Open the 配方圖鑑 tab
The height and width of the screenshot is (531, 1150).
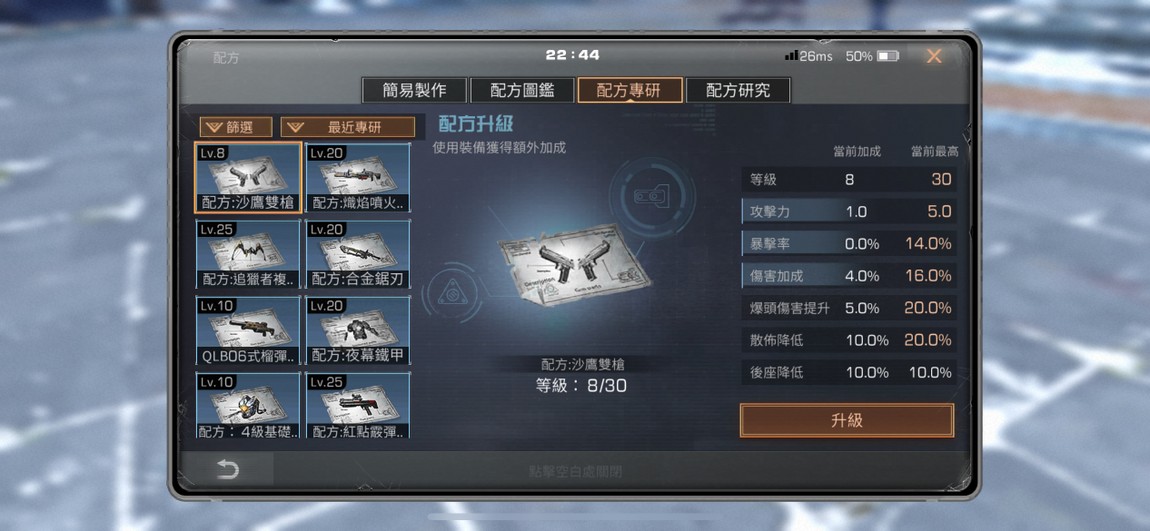click(x=522, y=90)
